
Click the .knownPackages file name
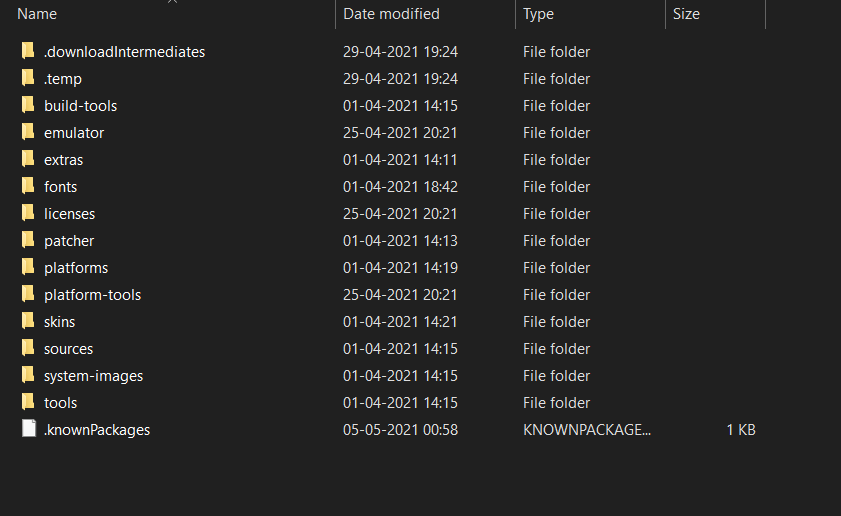pyautogui.click(x=96, y=429)
